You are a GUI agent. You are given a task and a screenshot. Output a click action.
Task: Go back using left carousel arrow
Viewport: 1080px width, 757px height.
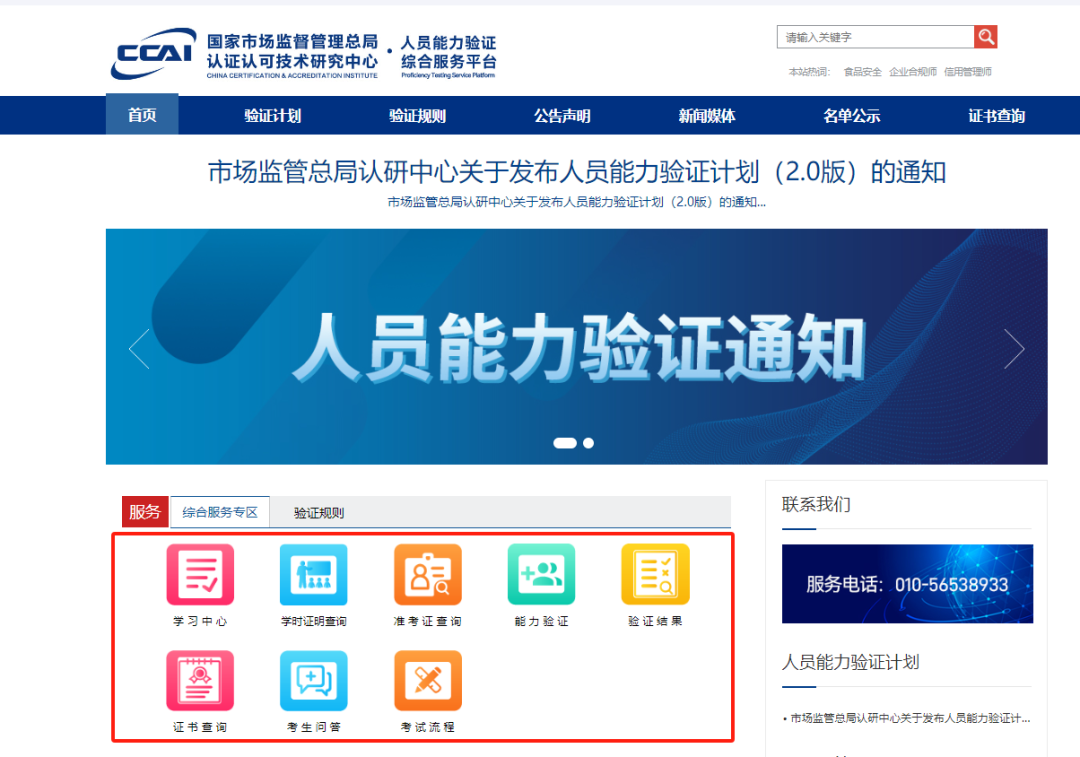140,347
